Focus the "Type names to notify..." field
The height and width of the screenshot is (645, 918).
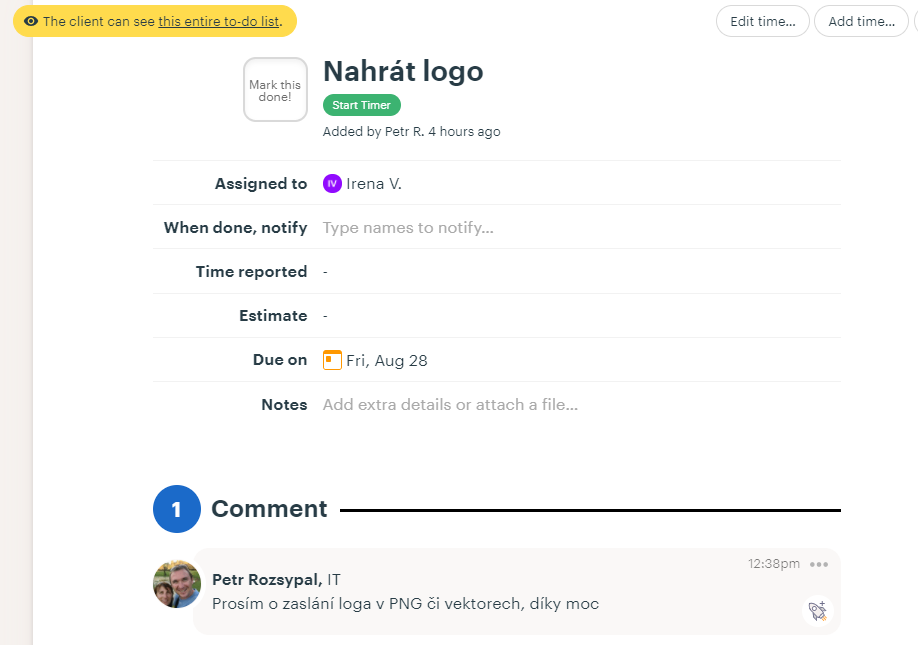(408, 228)
